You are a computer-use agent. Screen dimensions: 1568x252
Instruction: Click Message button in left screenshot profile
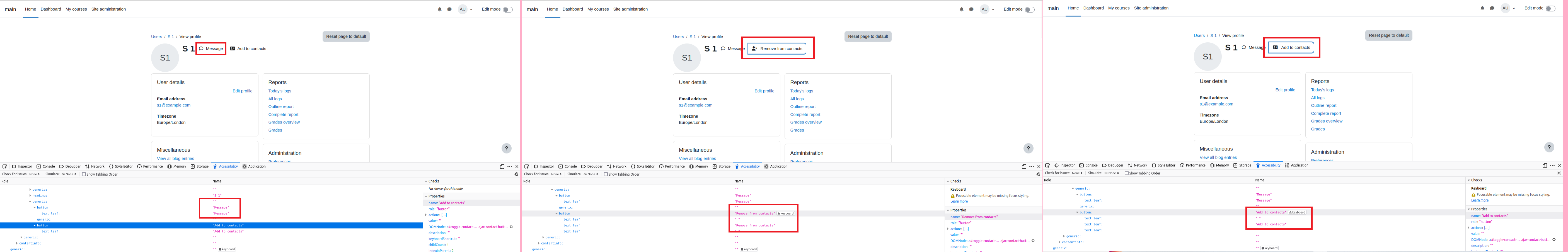tap(211, 49)
